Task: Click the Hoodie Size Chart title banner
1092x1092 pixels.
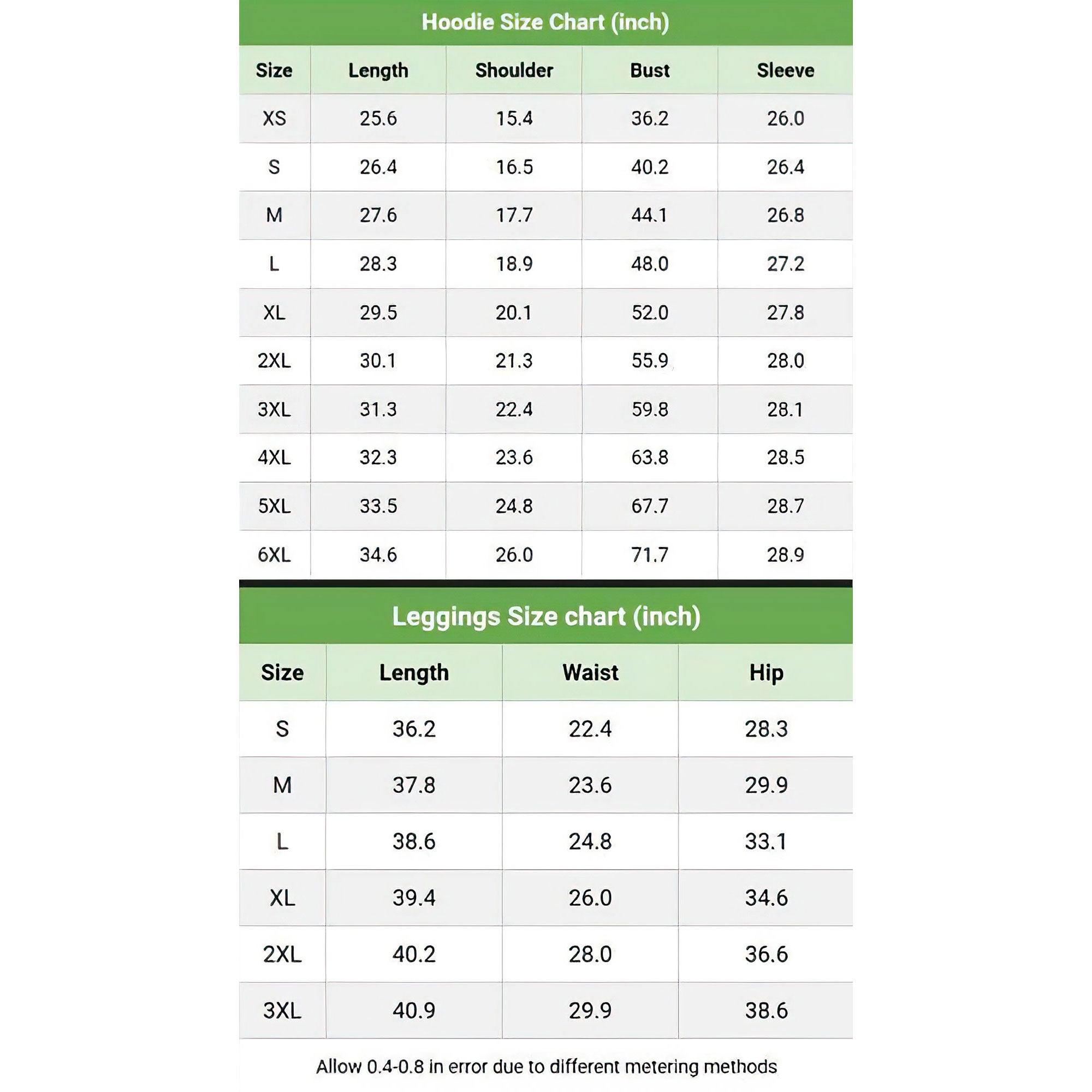Action: 545,22
